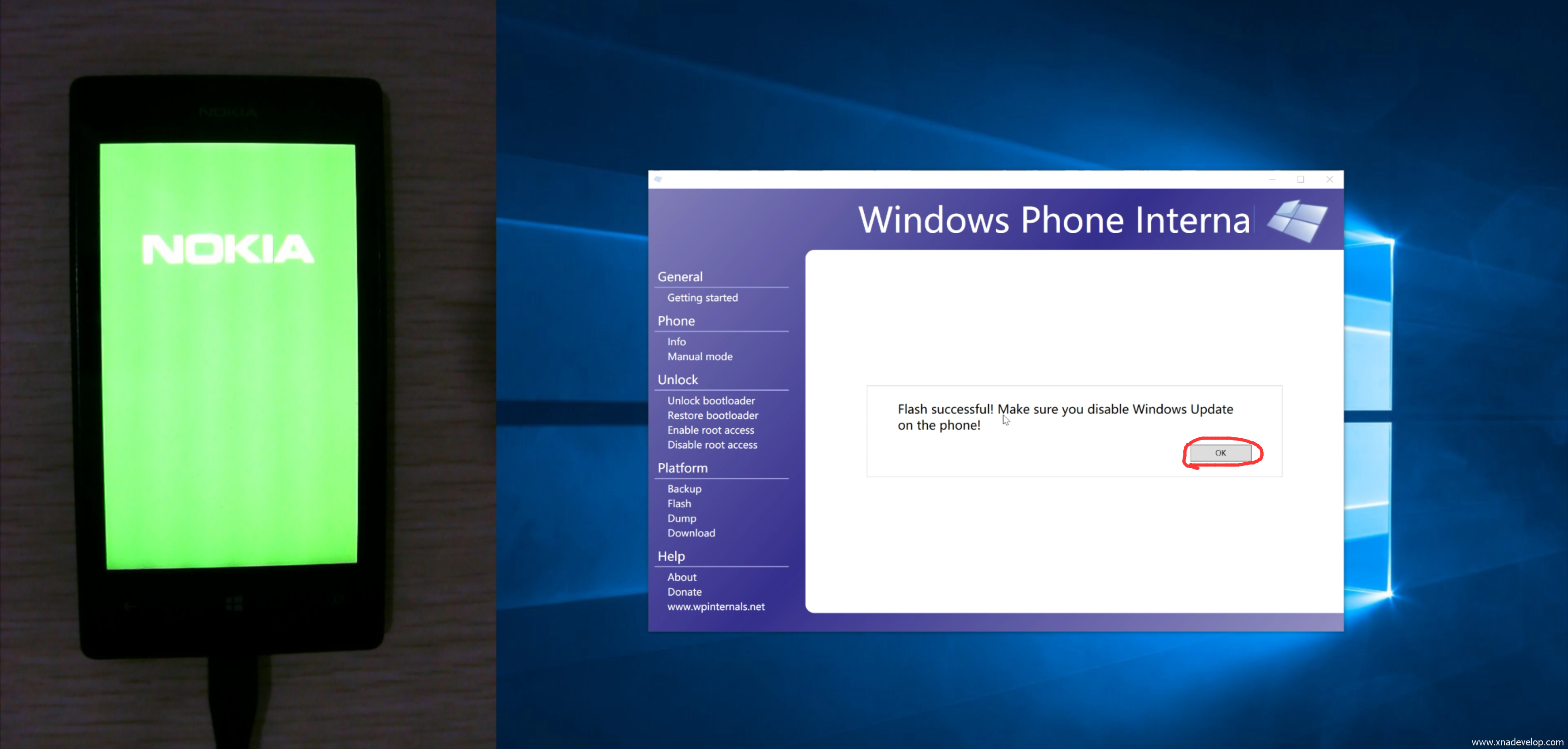Click the app icon in the title bar

pos(658,179)
